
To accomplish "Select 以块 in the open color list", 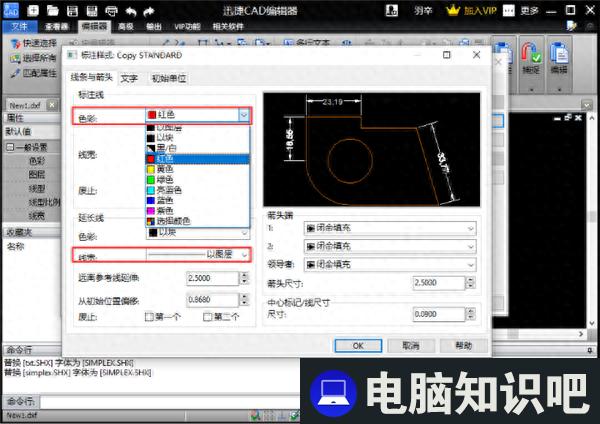I will (197, 138).
